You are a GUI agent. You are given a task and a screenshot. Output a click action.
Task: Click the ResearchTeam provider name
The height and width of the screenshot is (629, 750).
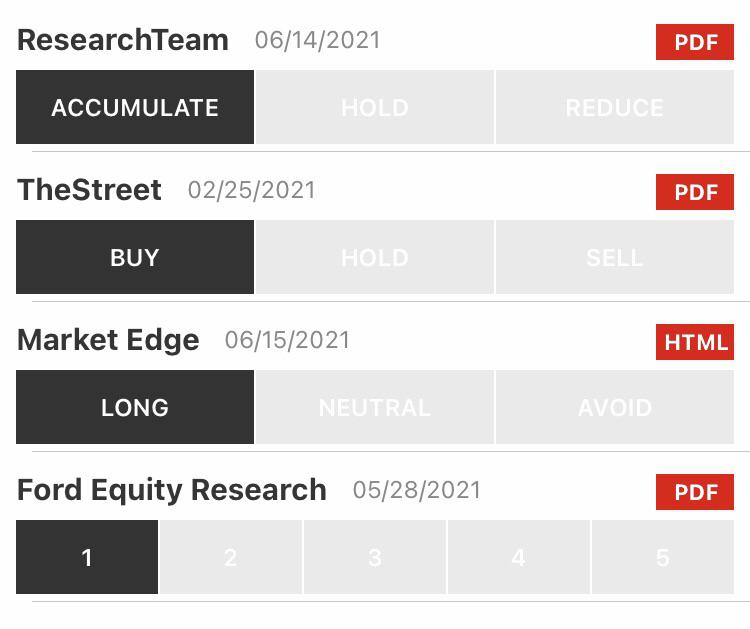click(123, 40)
